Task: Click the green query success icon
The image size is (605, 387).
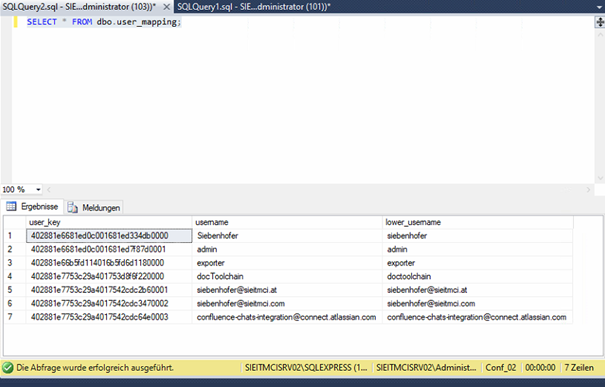Action: tap(7, 368)
